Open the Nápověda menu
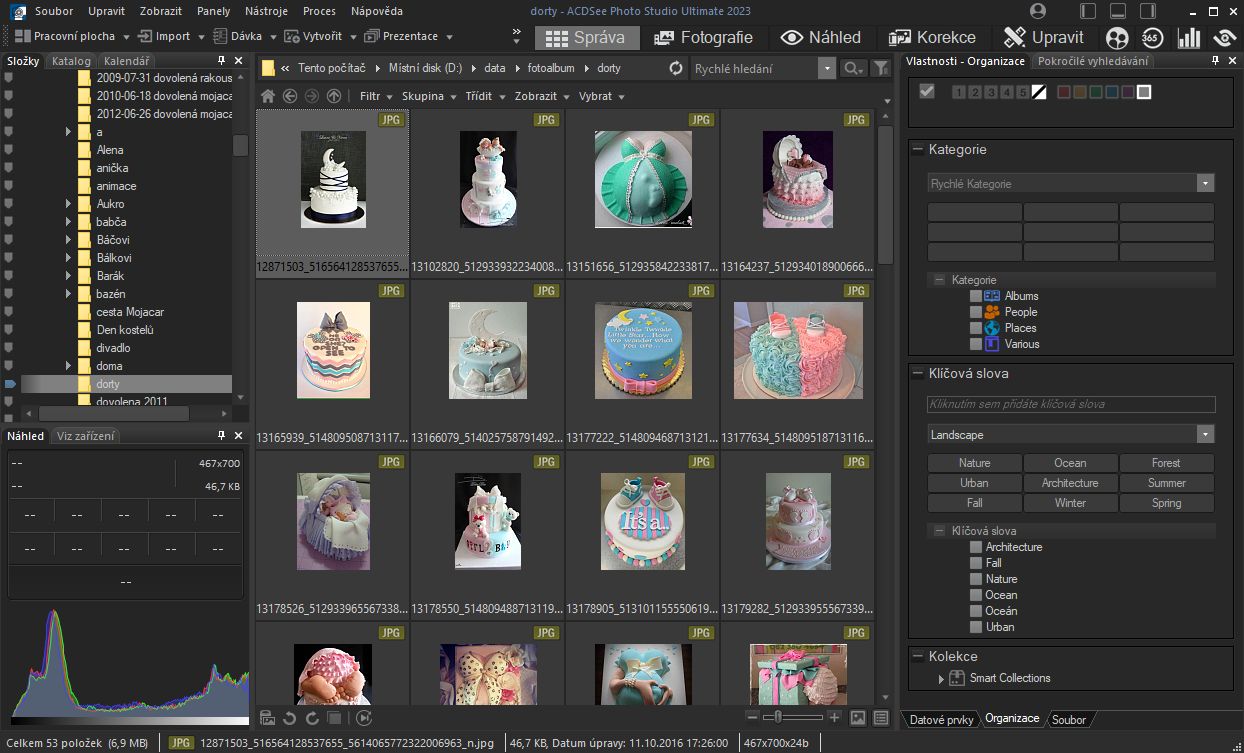Viewport: 1244px width, 753px height. click(377, 11)
